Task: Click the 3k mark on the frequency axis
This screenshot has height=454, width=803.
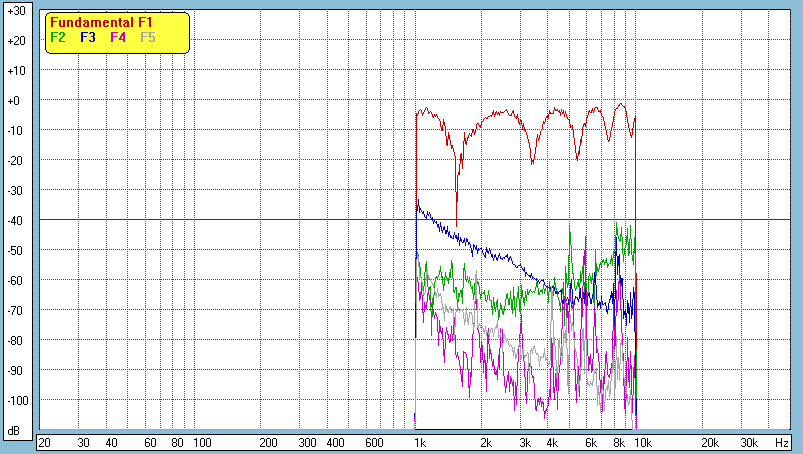Action: point(525,442)
